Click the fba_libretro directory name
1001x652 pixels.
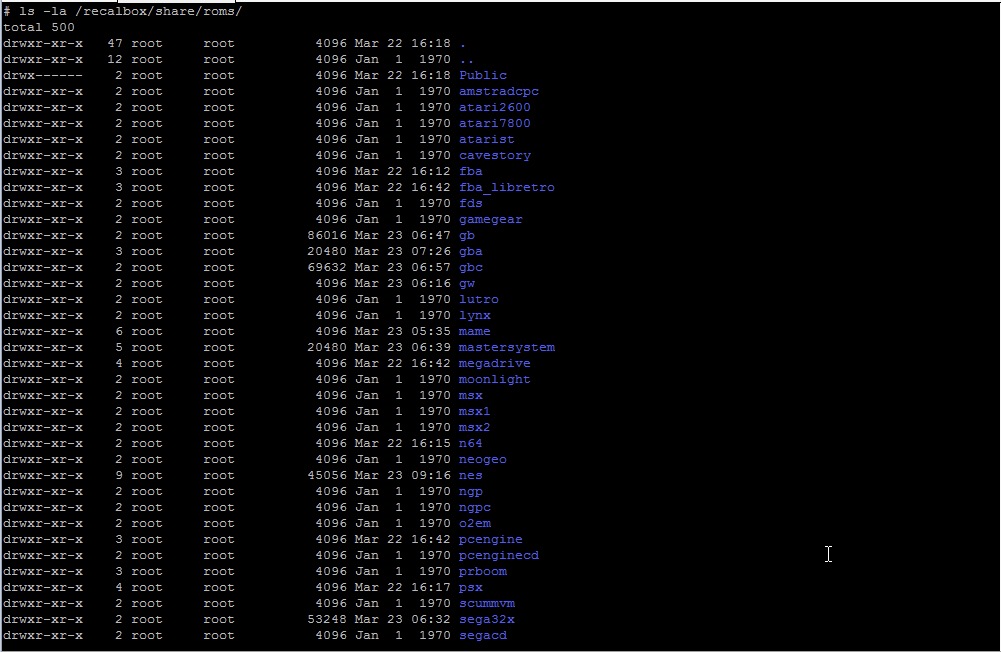tap(507, 187)
